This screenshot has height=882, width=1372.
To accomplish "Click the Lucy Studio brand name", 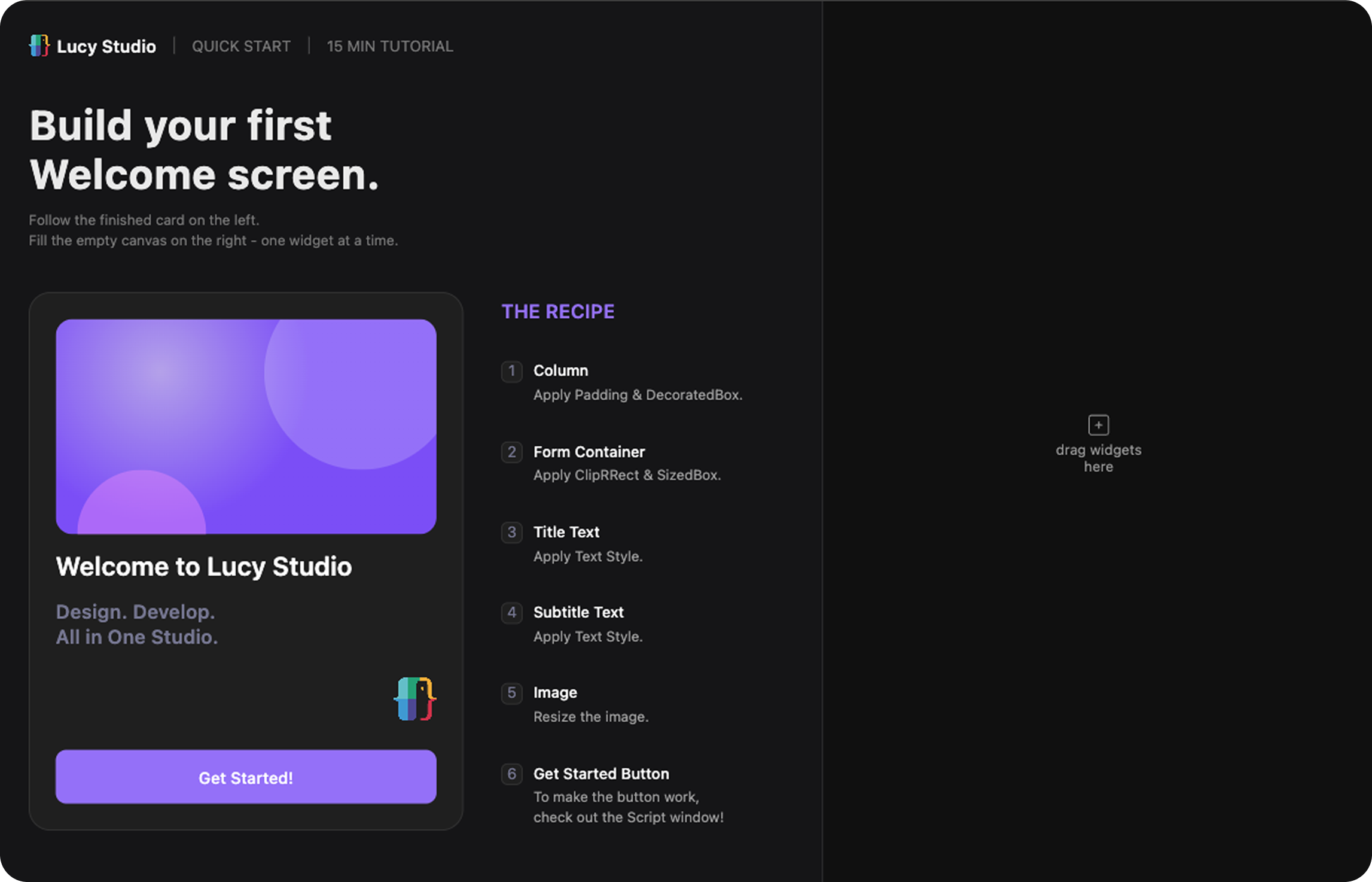I will pyautogui.click(x=106, y=46).
